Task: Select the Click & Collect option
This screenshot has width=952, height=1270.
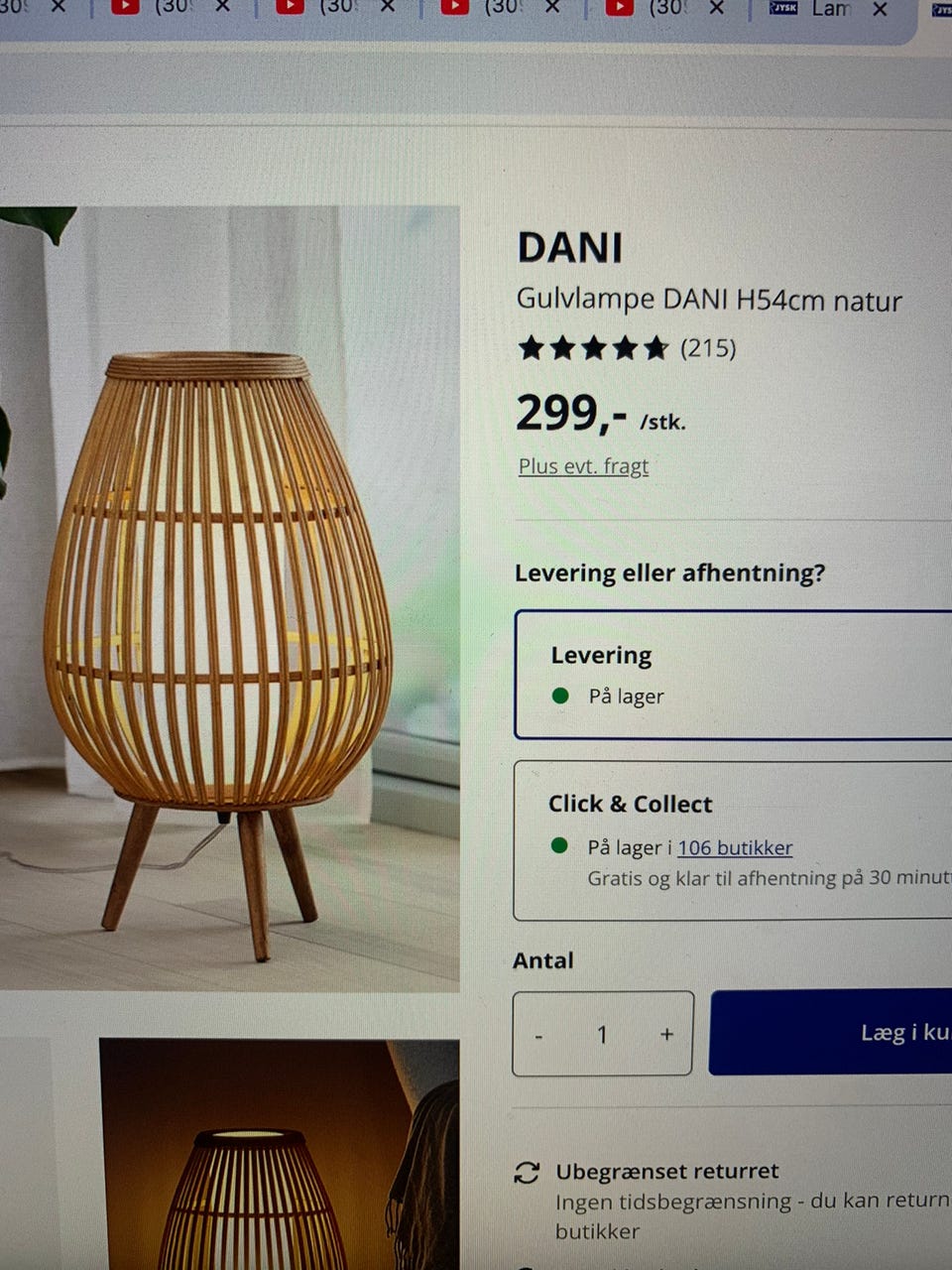Action: pos(733,841)
